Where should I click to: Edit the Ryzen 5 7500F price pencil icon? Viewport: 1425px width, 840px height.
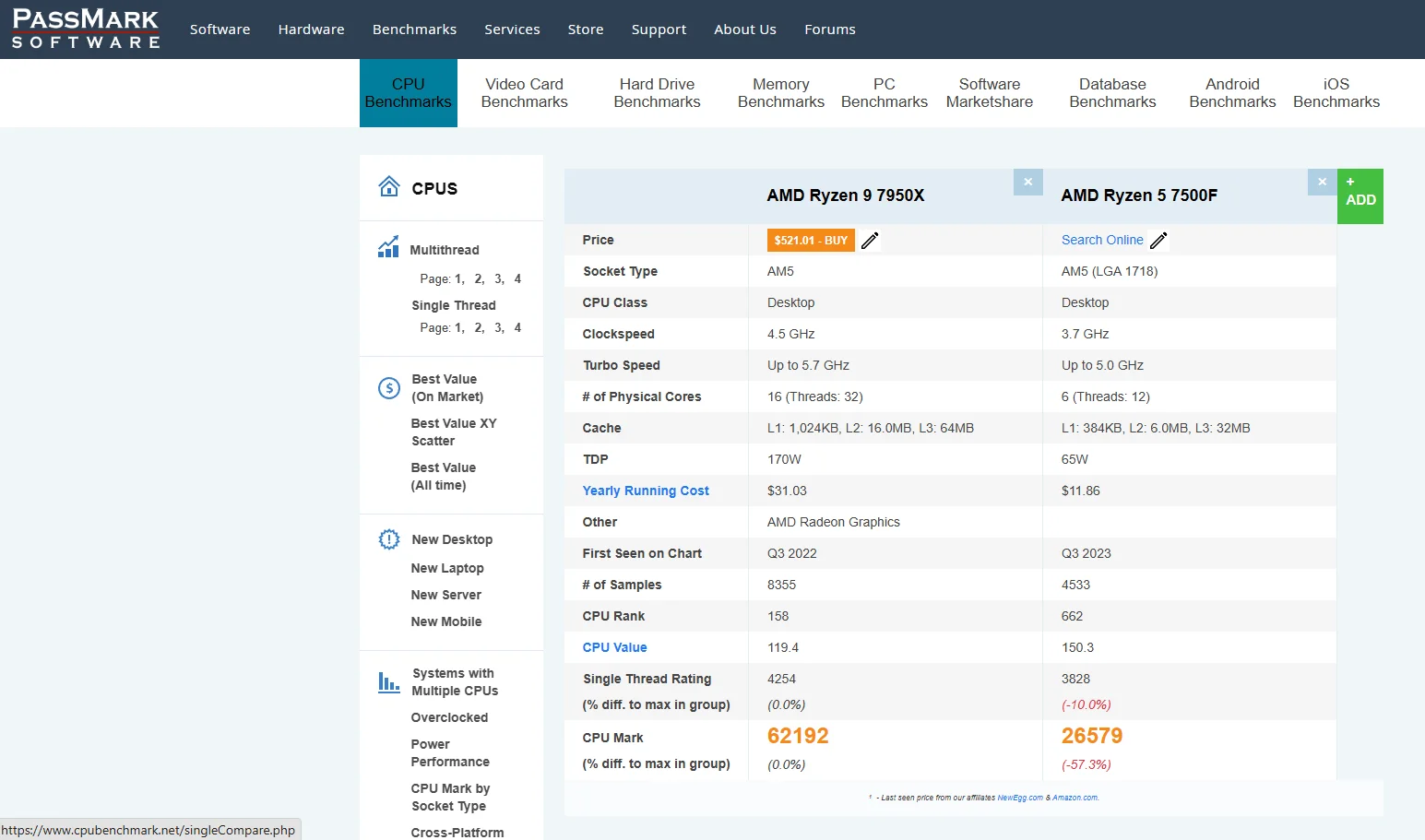[1159, 241]
